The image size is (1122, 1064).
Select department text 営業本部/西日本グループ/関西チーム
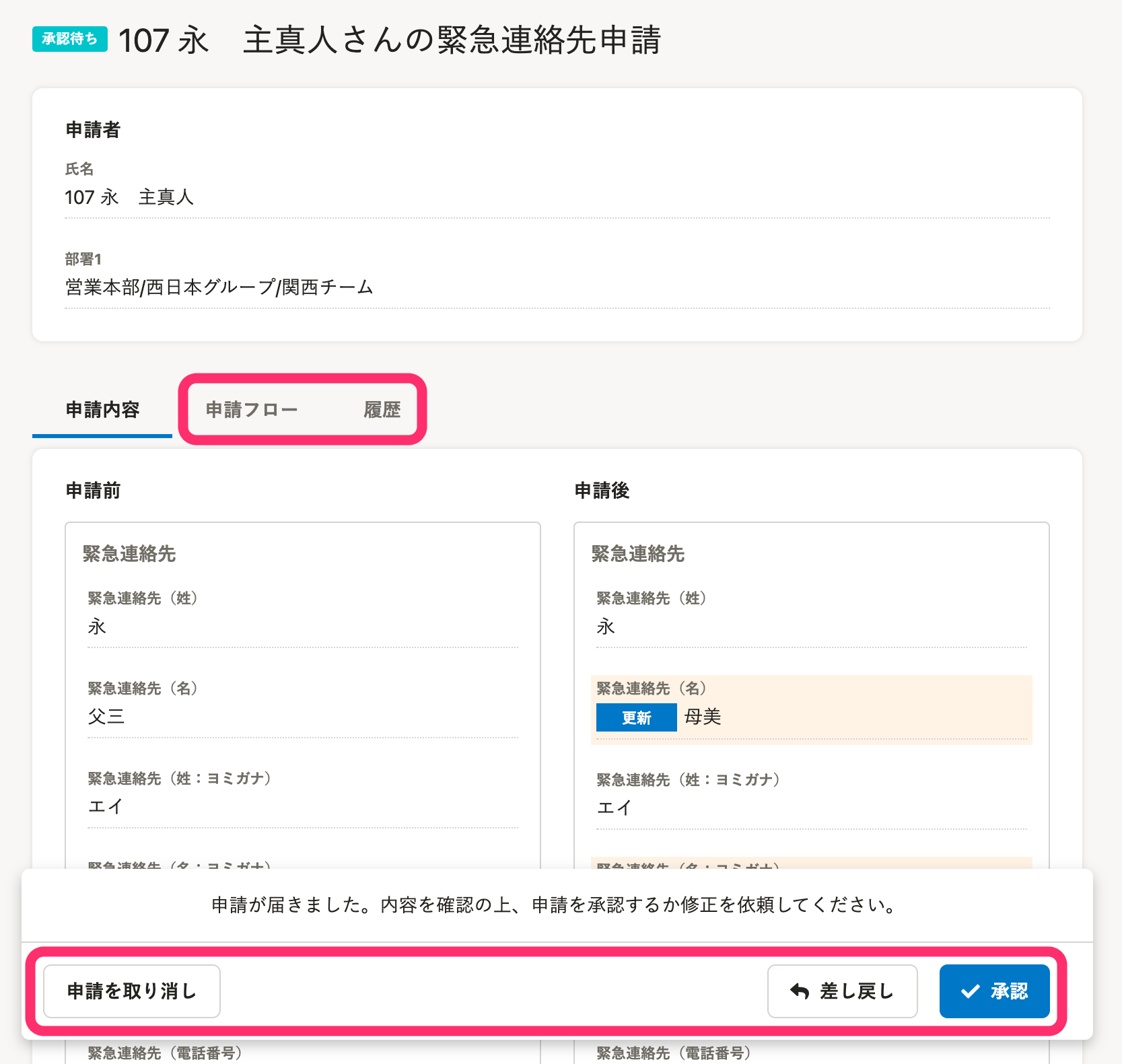(219, 287)
